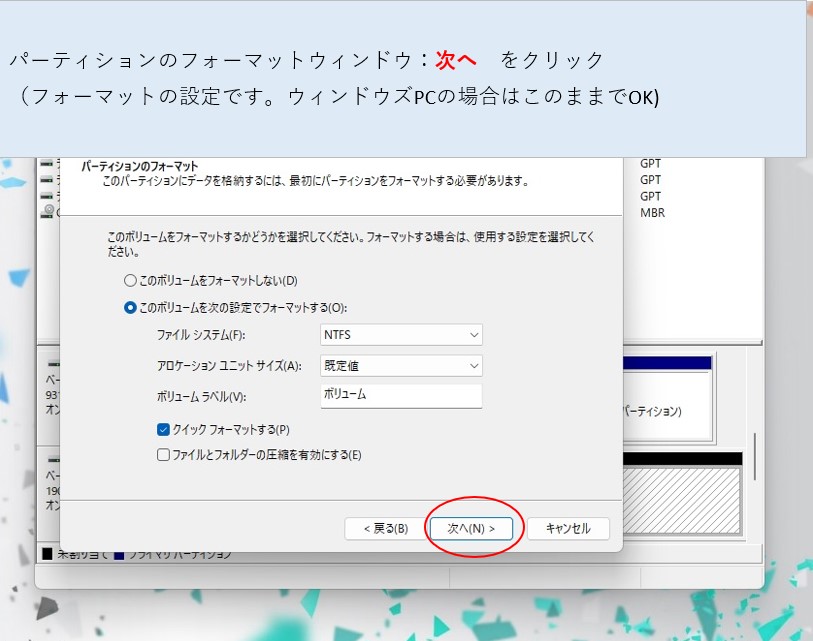
Task: Click the black 未割り当て legend swatch
Action: (x=46, y=554)
